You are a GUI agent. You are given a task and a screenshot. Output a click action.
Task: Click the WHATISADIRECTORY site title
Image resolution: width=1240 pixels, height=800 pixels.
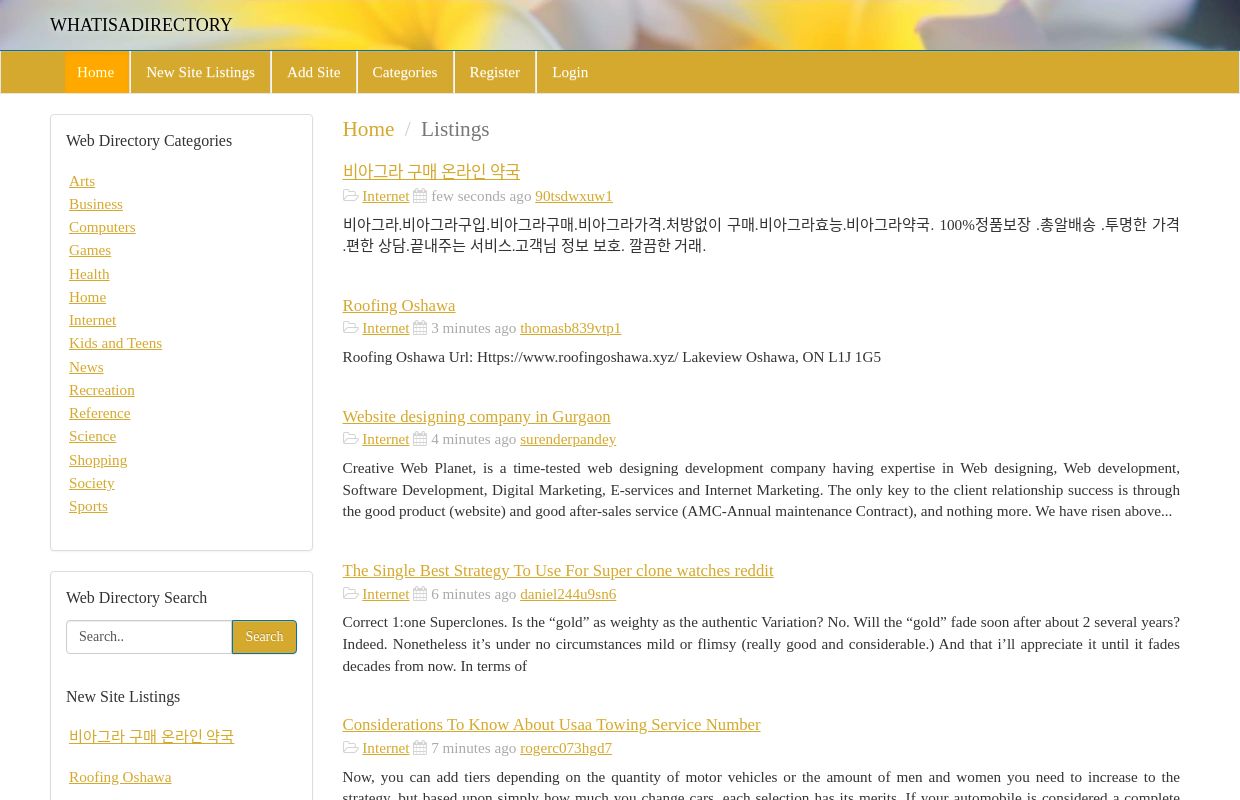coord(141,25)
